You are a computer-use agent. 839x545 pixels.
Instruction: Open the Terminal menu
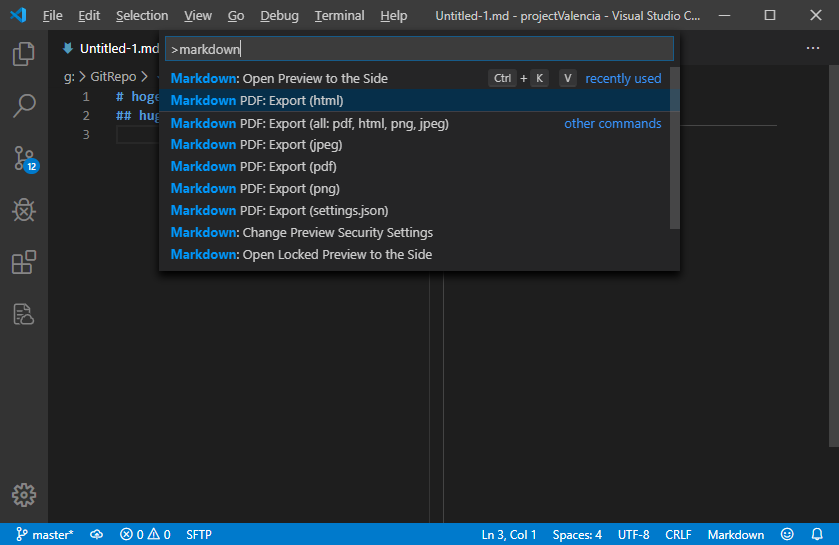click(339, 16)
